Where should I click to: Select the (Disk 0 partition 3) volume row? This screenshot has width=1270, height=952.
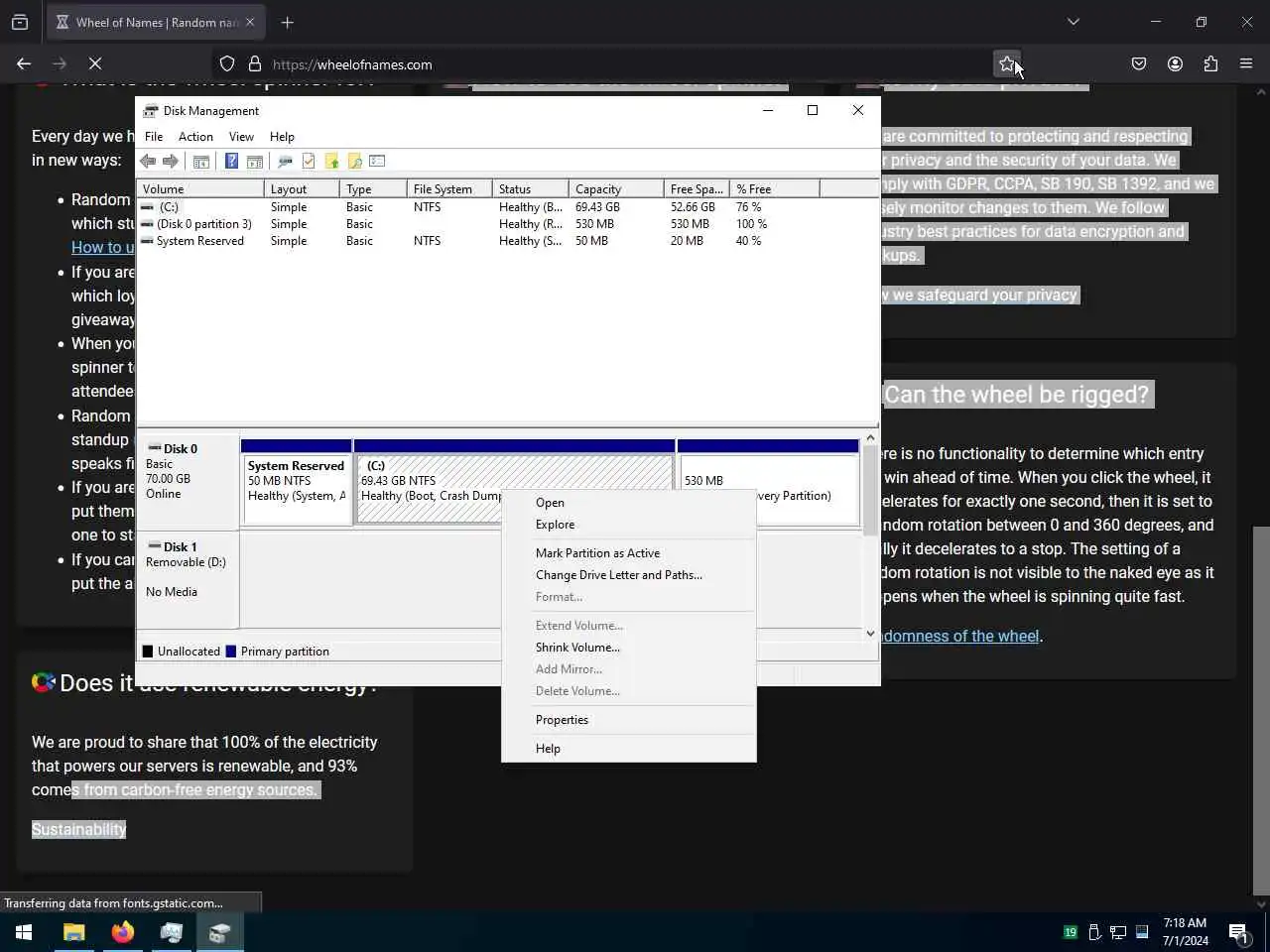click(x=478, y=224)
